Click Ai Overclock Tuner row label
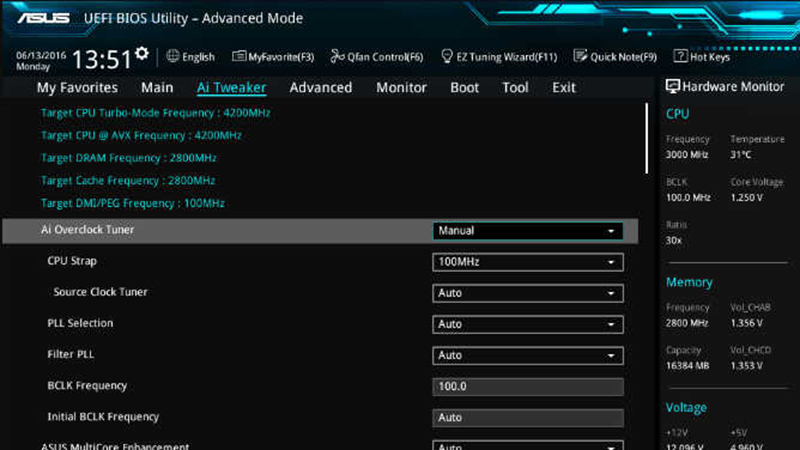800x450 pixels. coord(87,230)
